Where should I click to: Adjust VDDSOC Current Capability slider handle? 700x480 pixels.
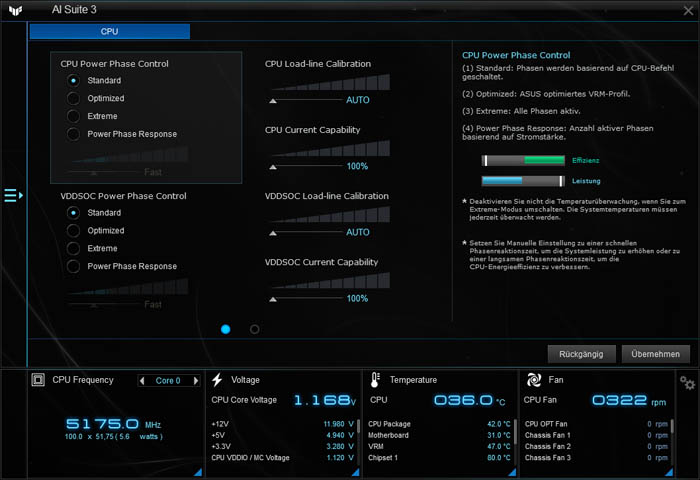coord(273,299)
